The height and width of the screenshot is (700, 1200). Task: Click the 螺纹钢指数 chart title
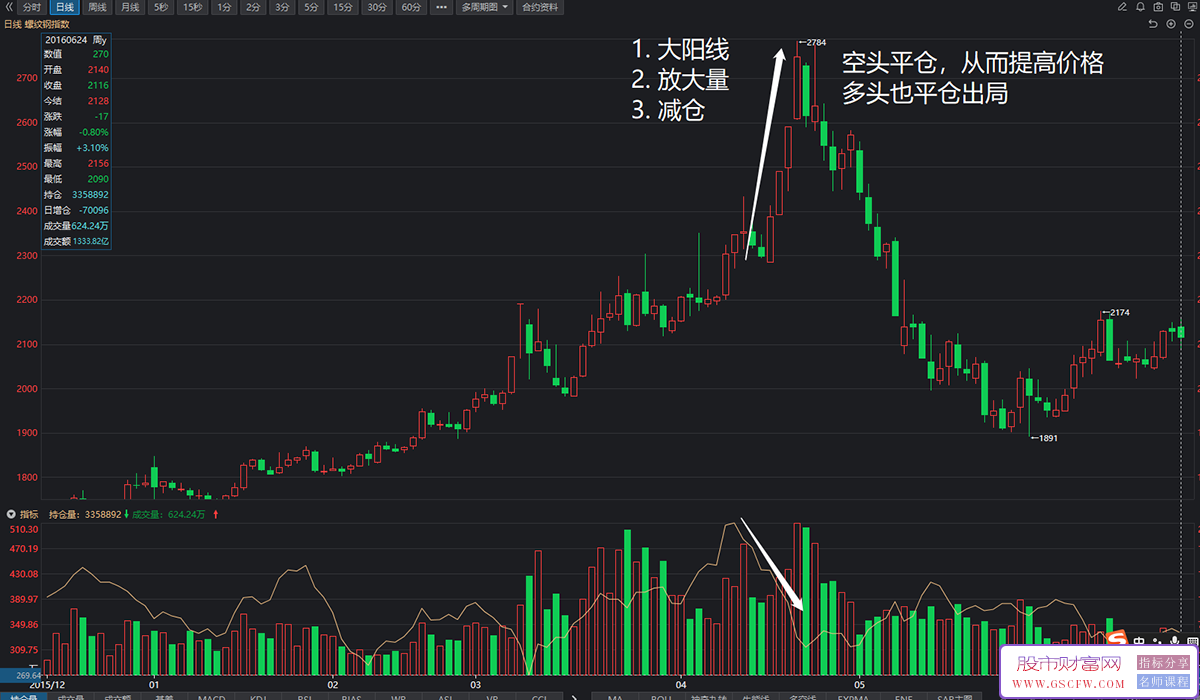point(47,23)
